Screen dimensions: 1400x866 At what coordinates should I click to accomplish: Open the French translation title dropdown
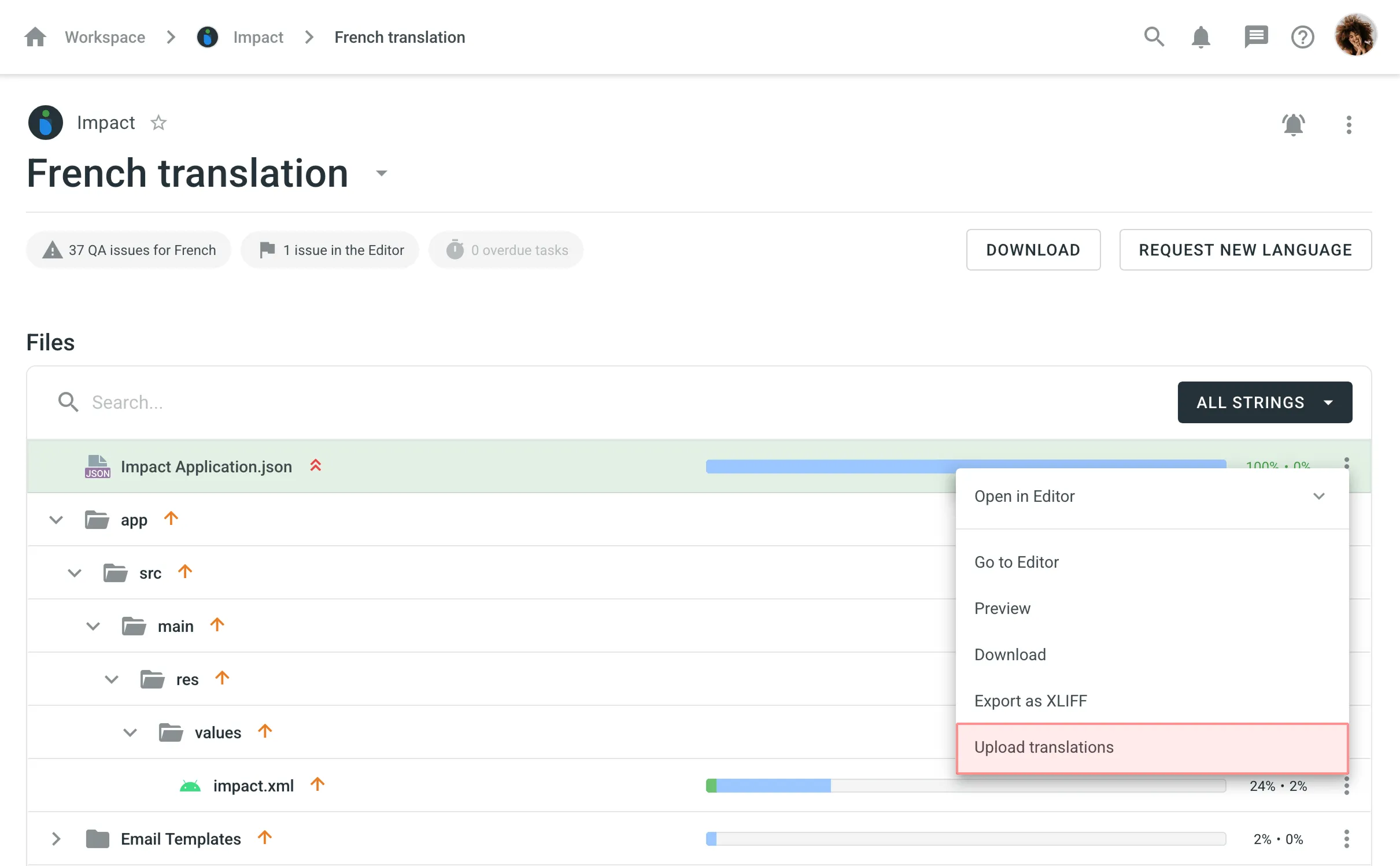click(x=381, y=173)
